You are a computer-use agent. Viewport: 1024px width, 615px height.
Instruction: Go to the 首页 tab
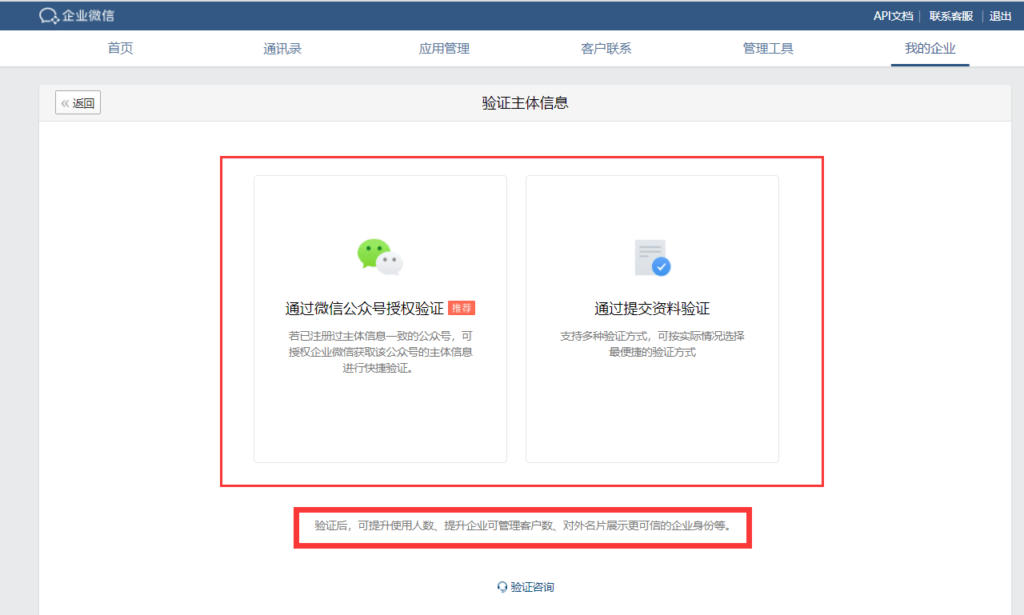[x=120, y=48]
